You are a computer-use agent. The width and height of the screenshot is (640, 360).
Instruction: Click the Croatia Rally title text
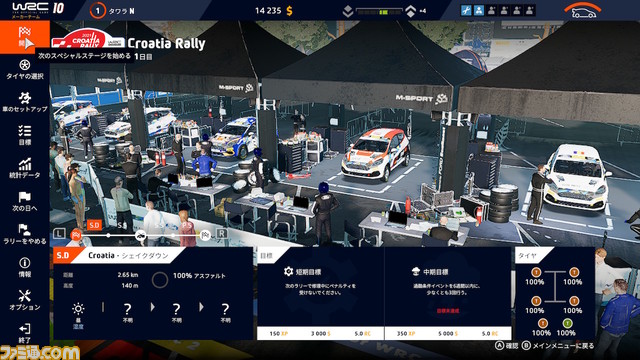[166, 43]
